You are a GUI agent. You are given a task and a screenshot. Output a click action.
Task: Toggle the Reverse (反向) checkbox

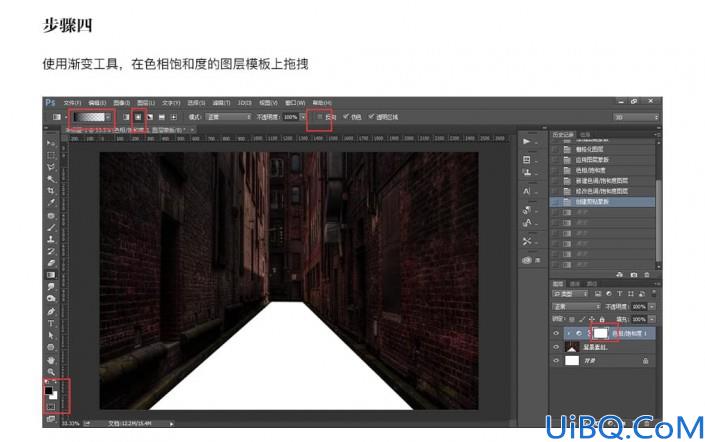point(320,117)
